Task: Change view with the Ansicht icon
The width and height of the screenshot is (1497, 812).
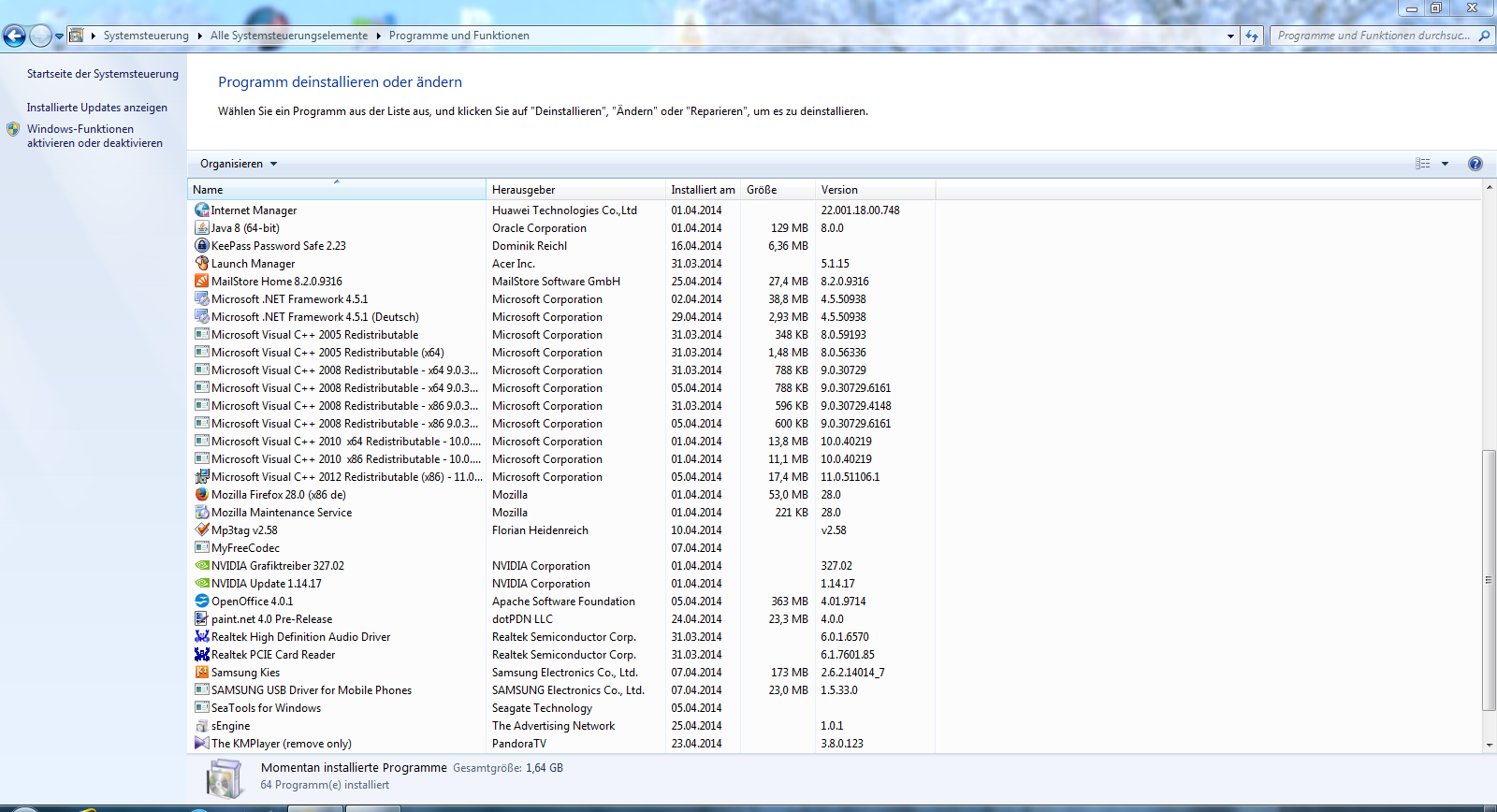Action: click(x=1423, y=164)
